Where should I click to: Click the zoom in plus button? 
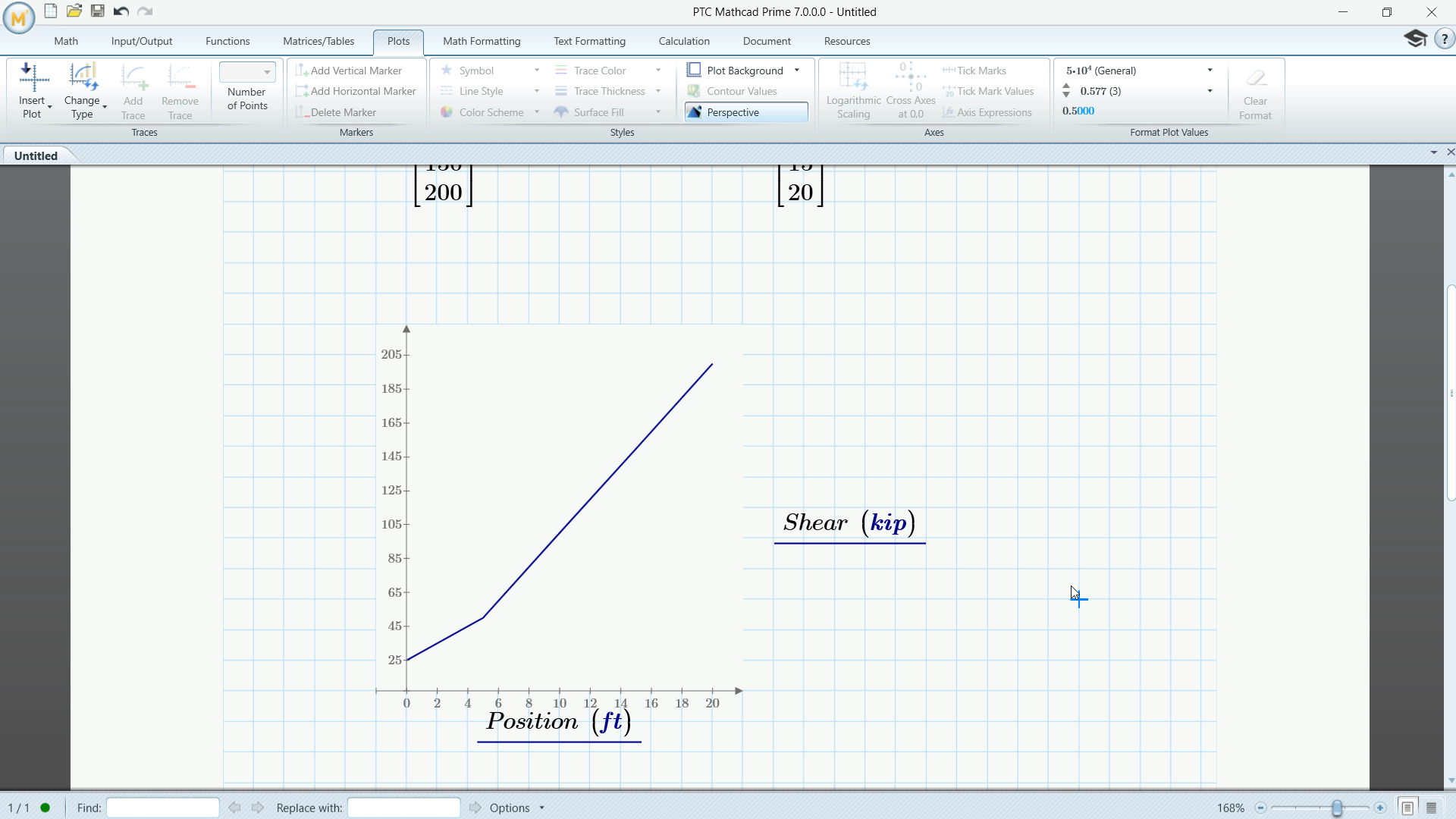pos(1380,808)
